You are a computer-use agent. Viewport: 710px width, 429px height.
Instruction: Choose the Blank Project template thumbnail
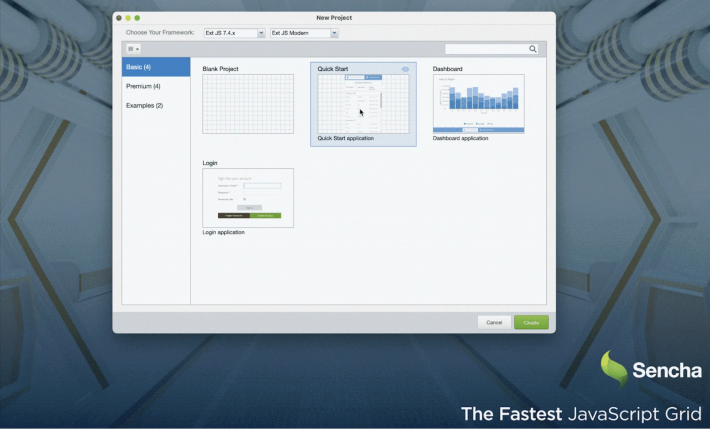coord(248,104)
